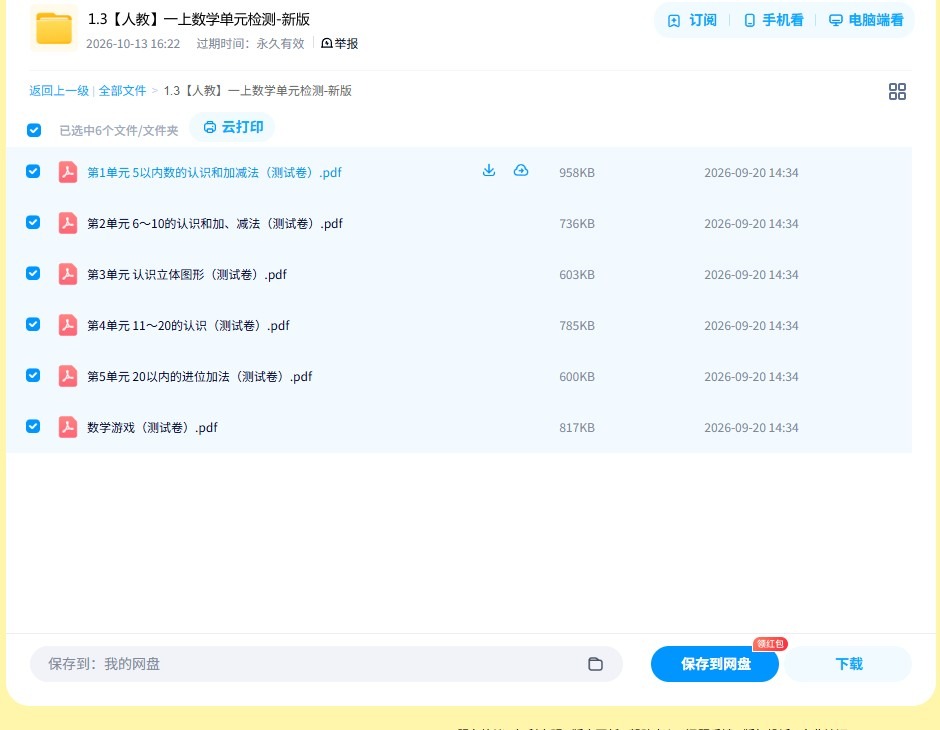Open 第1单元 5以内数的认识和加减法 pdf

pyautogui.click(x=215, y=173)
